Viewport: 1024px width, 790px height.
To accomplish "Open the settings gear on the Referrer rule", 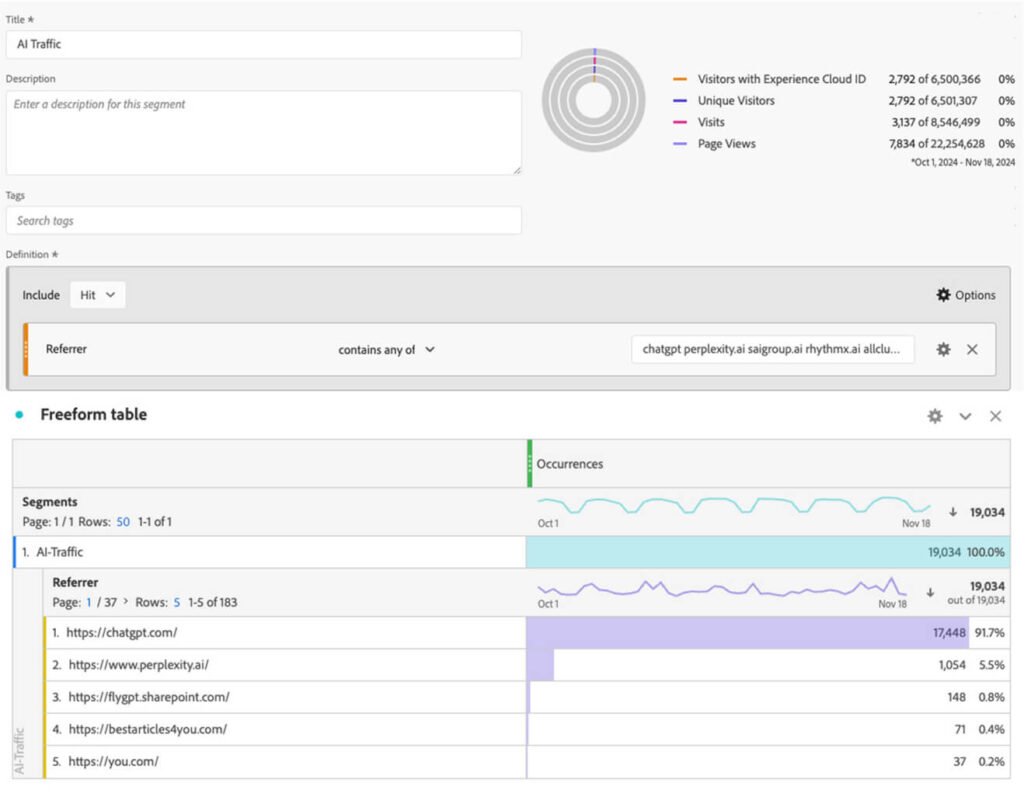I will (x=941, y=349).
